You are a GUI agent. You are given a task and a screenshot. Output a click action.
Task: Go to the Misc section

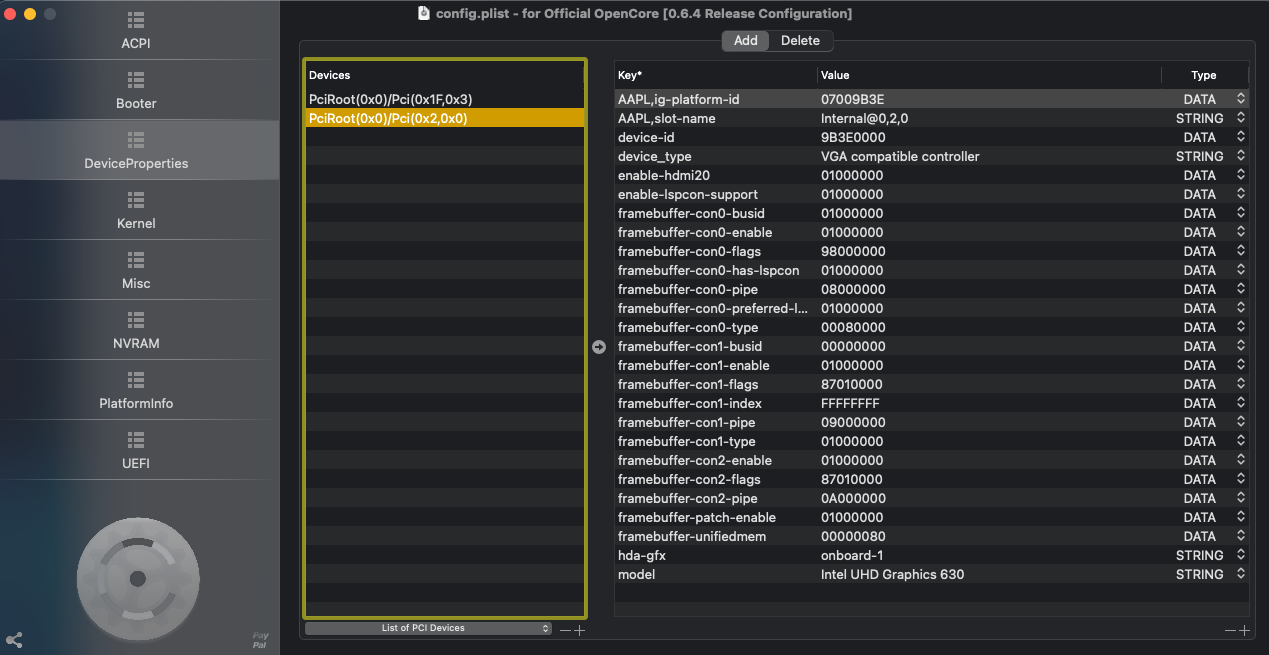click(x=136, y=271)
